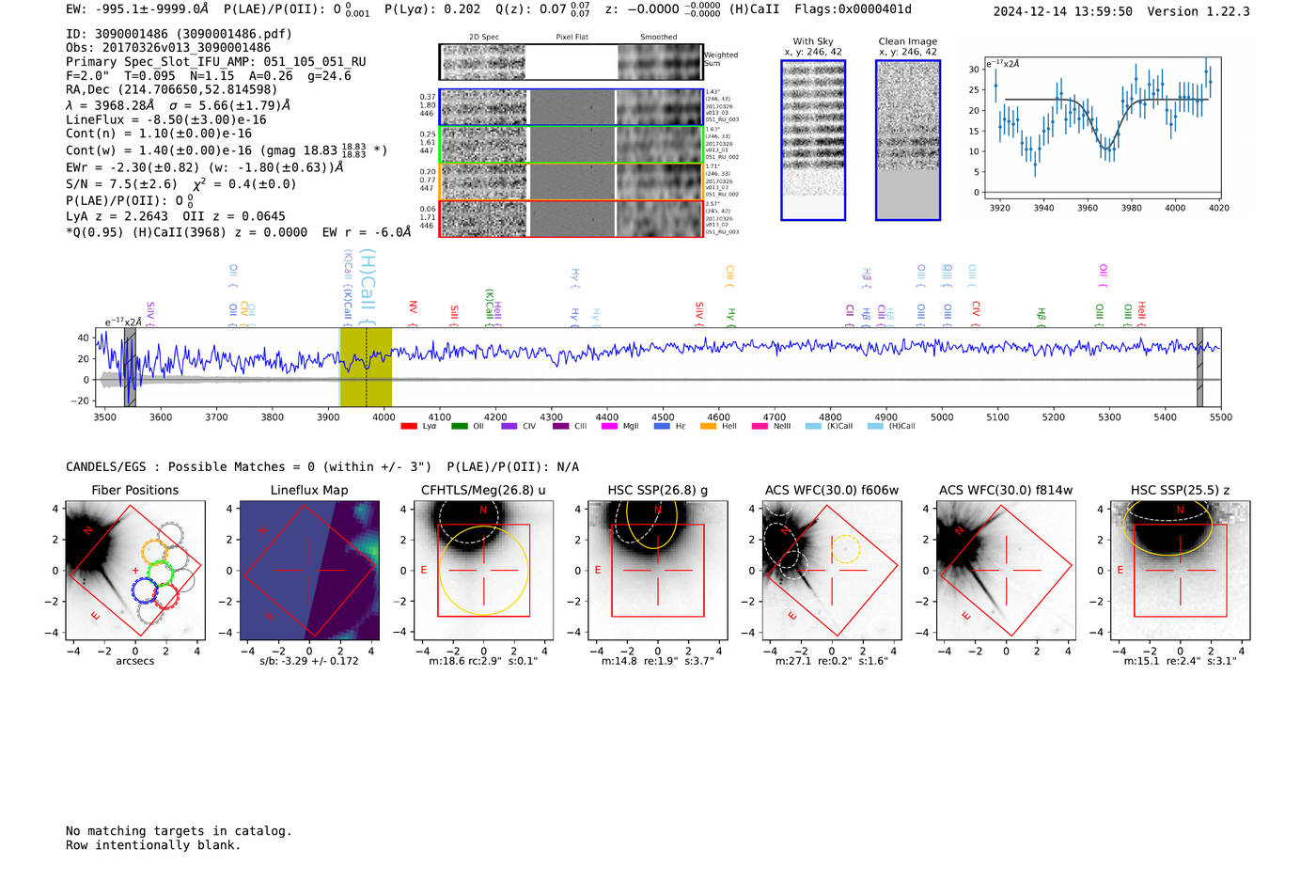Open the Lineflux Map panel
Image resolution: width=1316 pixels, height=896 pixels.
309,571
